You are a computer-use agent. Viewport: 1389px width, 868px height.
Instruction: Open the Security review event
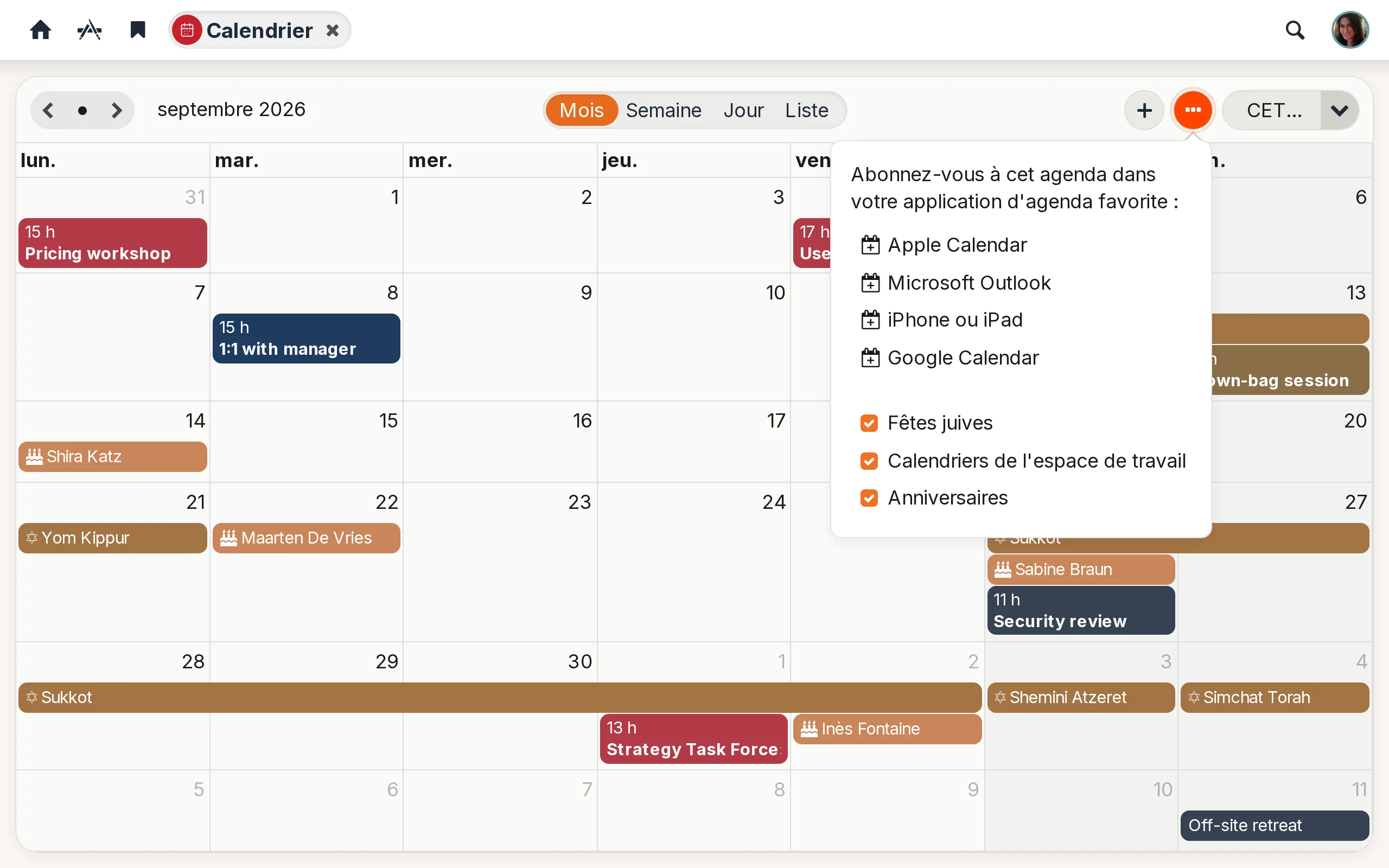[x=1081, y=610]
